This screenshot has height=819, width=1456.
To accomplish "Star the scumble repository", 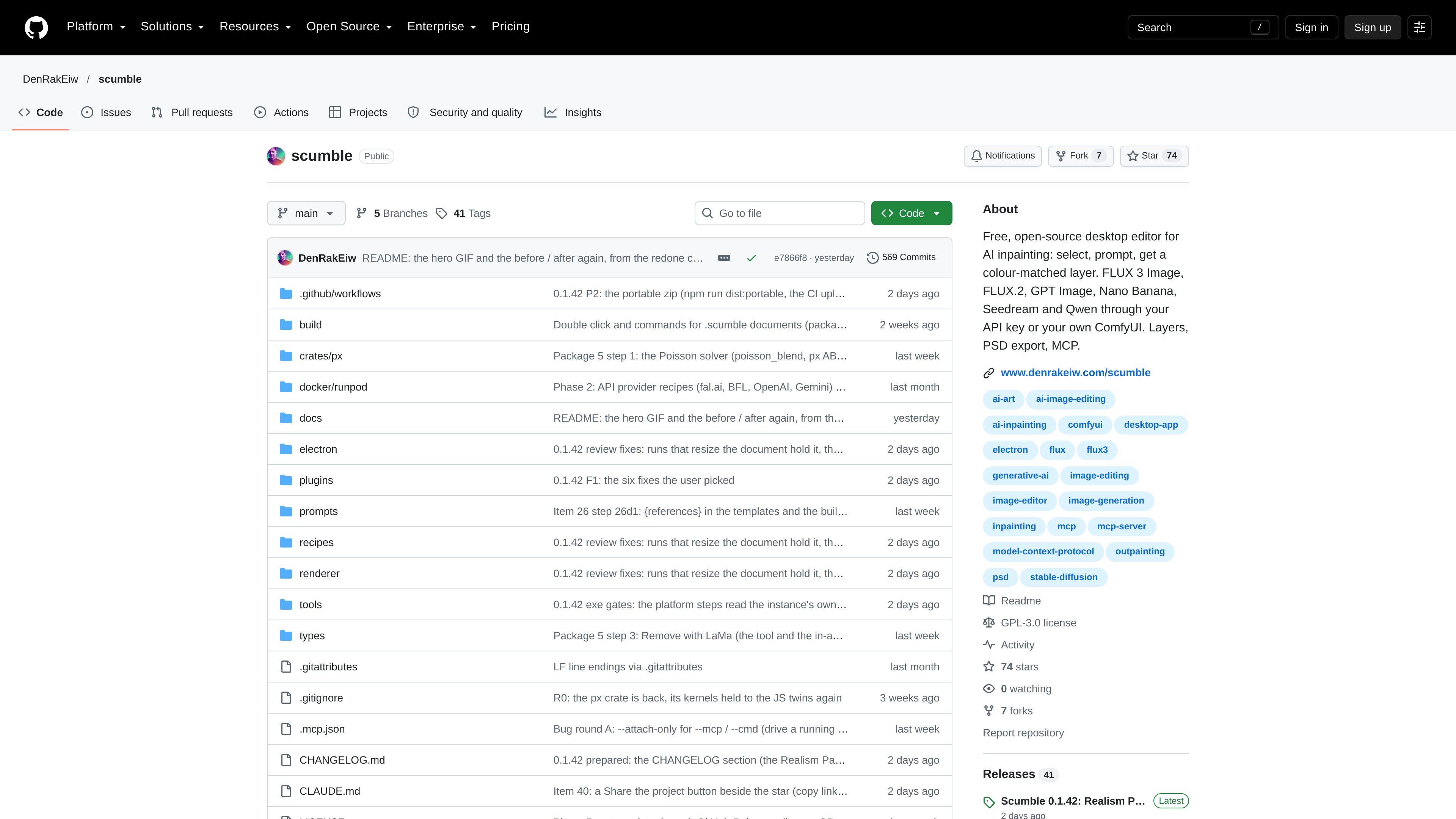I will (x=1154, y=156).
